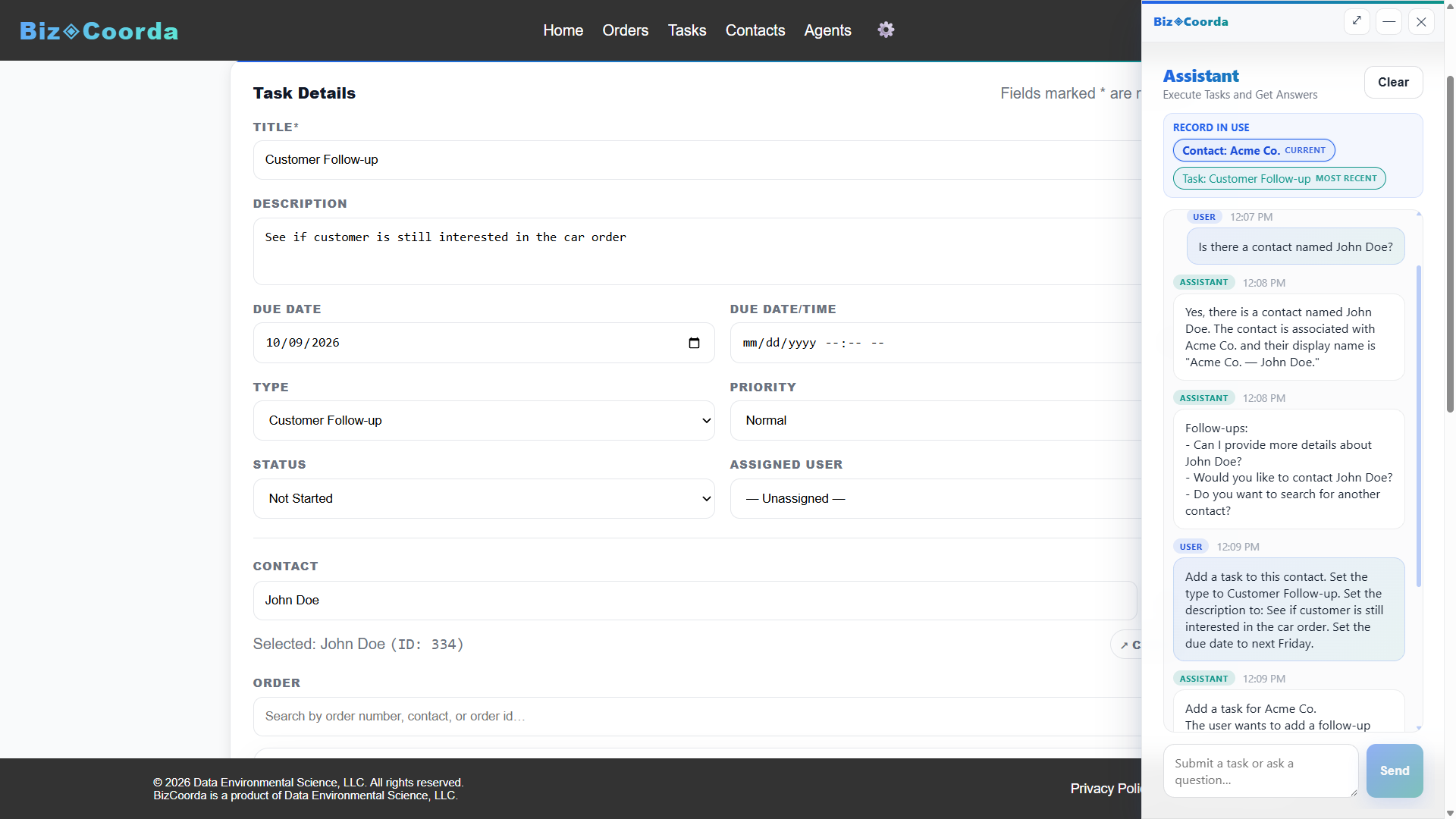Click the due date value 10/09/2026
The height and width of the screenshot is (819, 1456).
coord(303,343)
